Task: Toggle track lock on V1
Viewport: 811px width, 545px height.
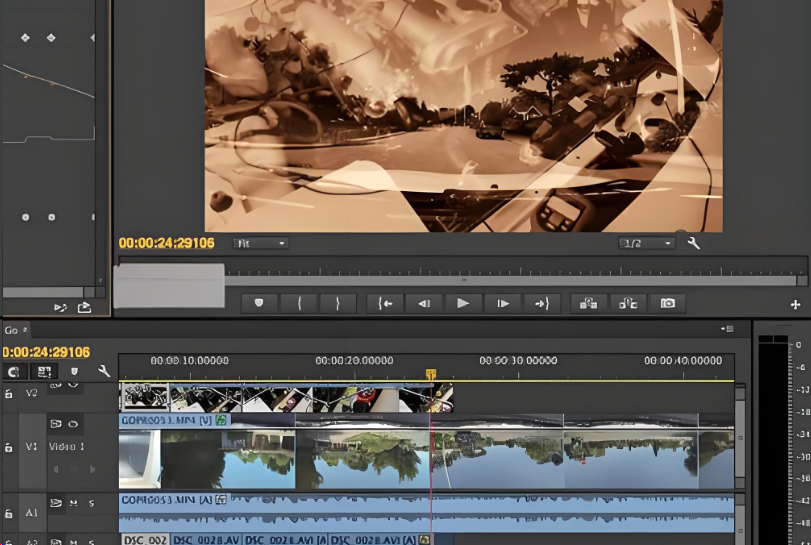Action: (x=9, y=446)
